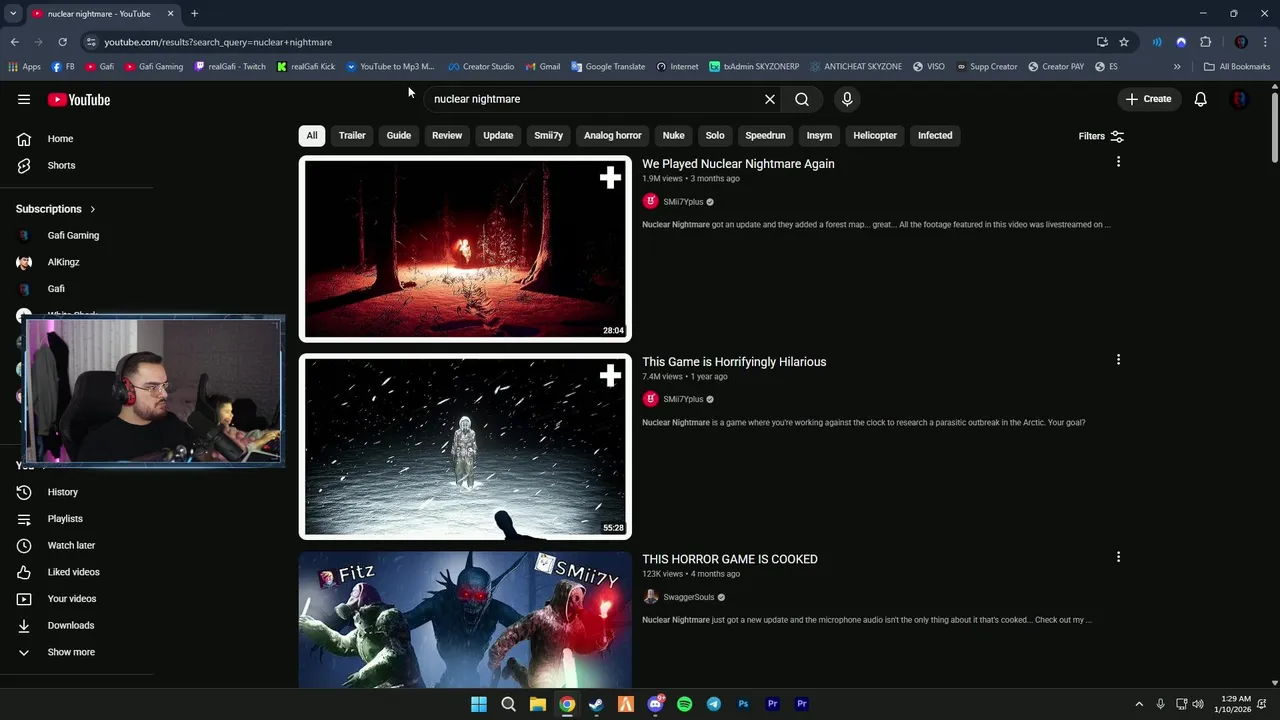The height and width of the screenshot is (720, 1280).
Task: Click the Home icon in sidebar
Action: [x=24, y=139]
